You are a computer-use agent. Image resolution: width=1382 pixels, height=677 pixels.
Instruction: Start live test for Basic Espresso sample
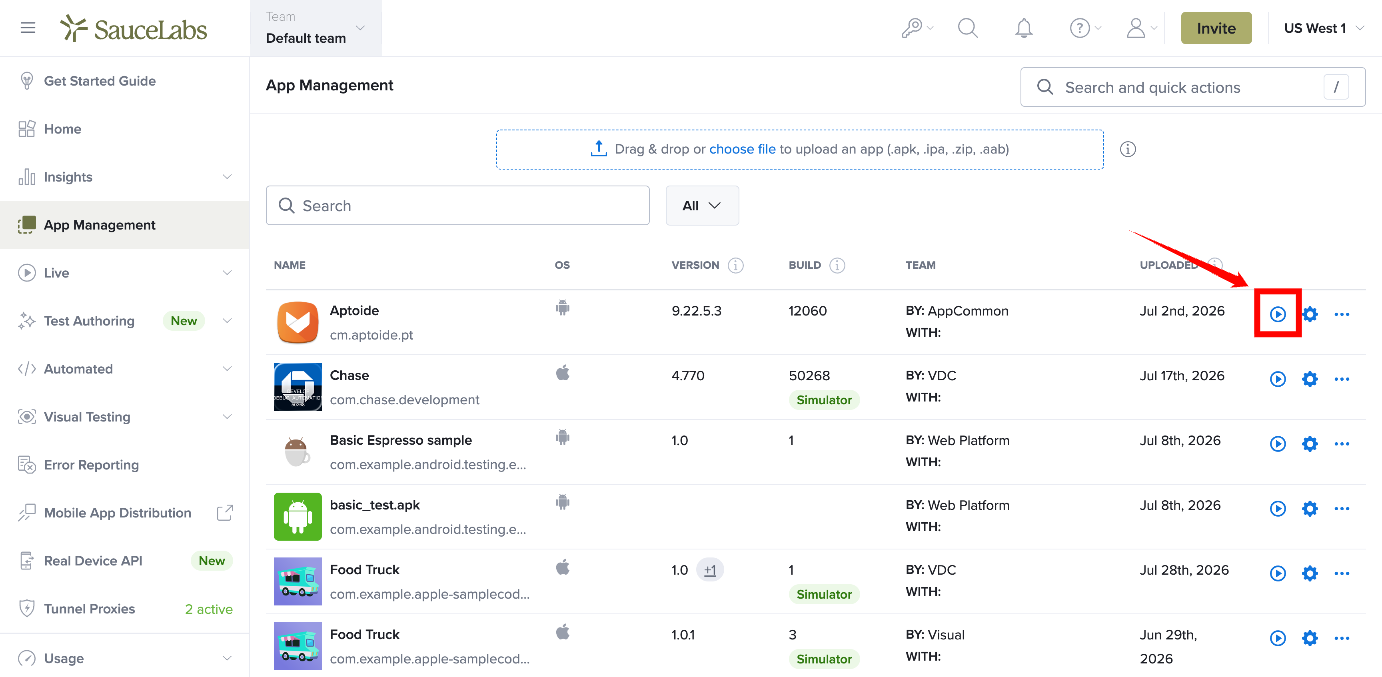[1278, 444]
